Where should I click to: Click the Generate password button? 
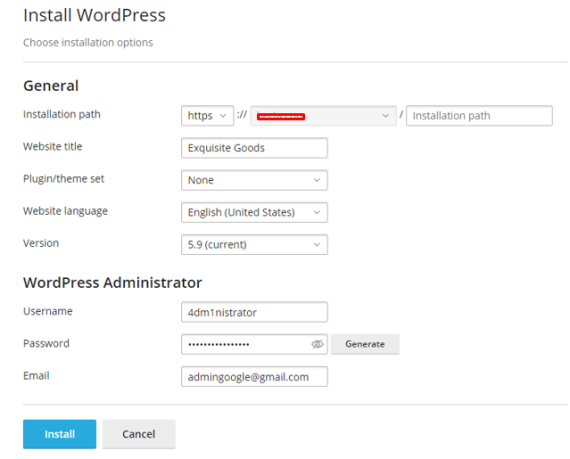(365, 344)
